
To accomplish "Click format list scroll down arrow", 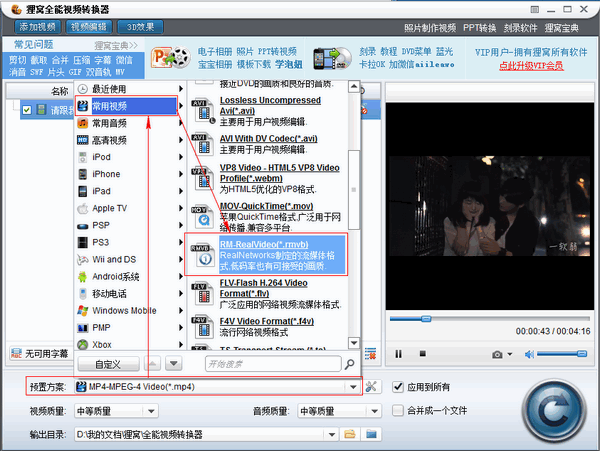I will (x=354, y=342).
